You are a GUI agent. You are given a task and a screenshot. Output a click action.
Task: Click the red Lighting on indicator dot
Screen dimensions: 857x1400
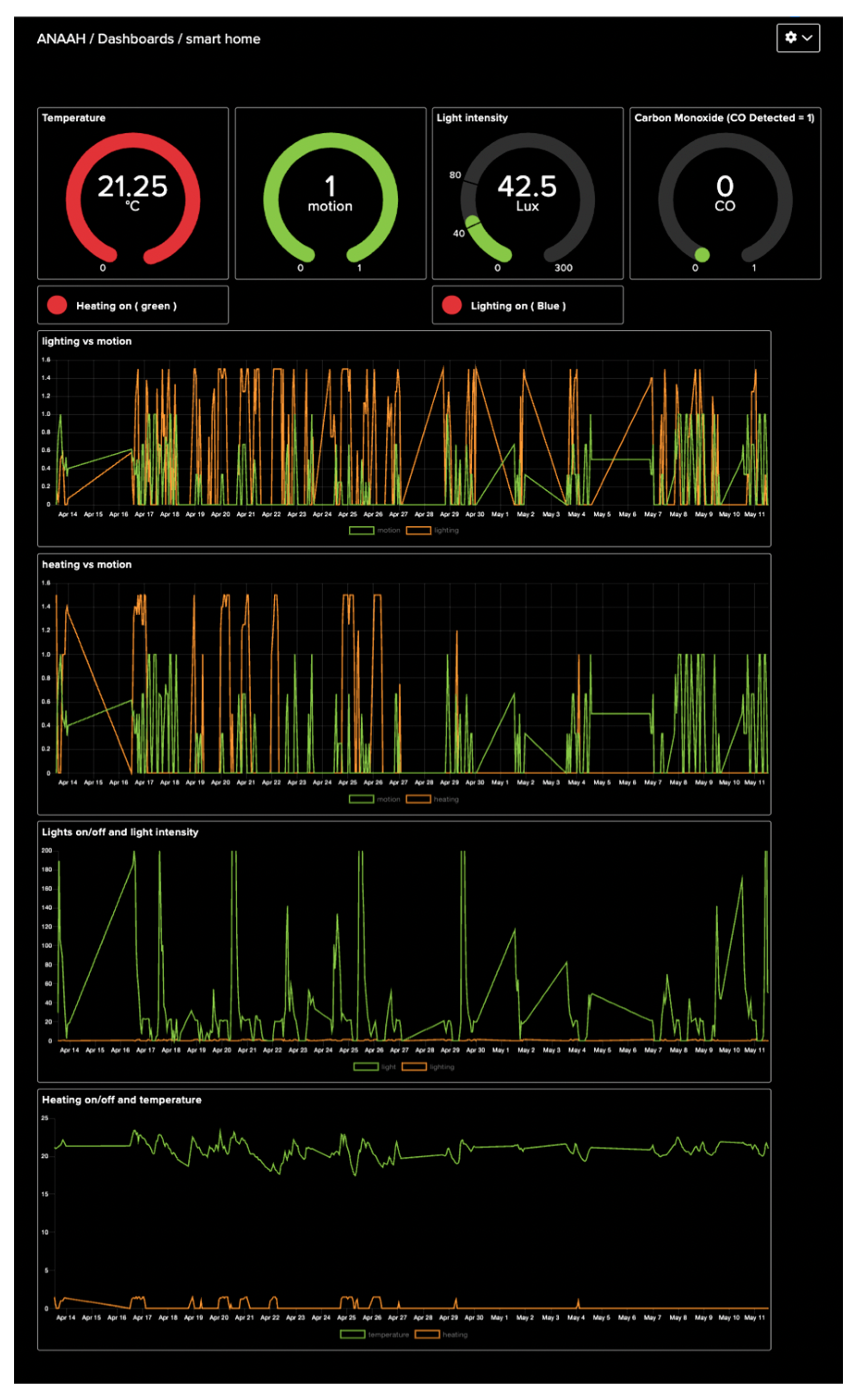[451, 305]
